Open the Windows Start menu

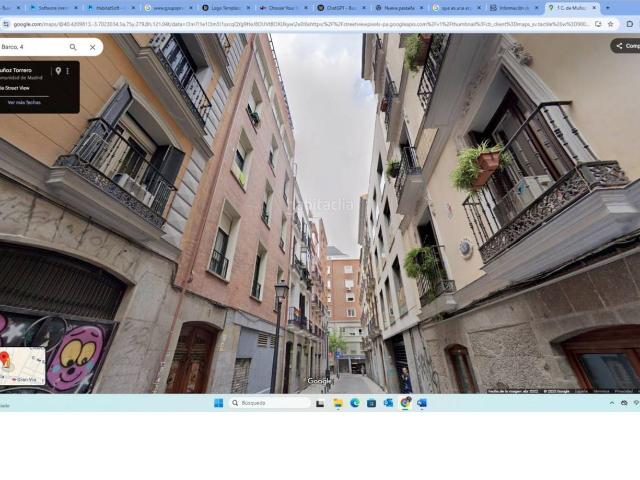(218, 403)
